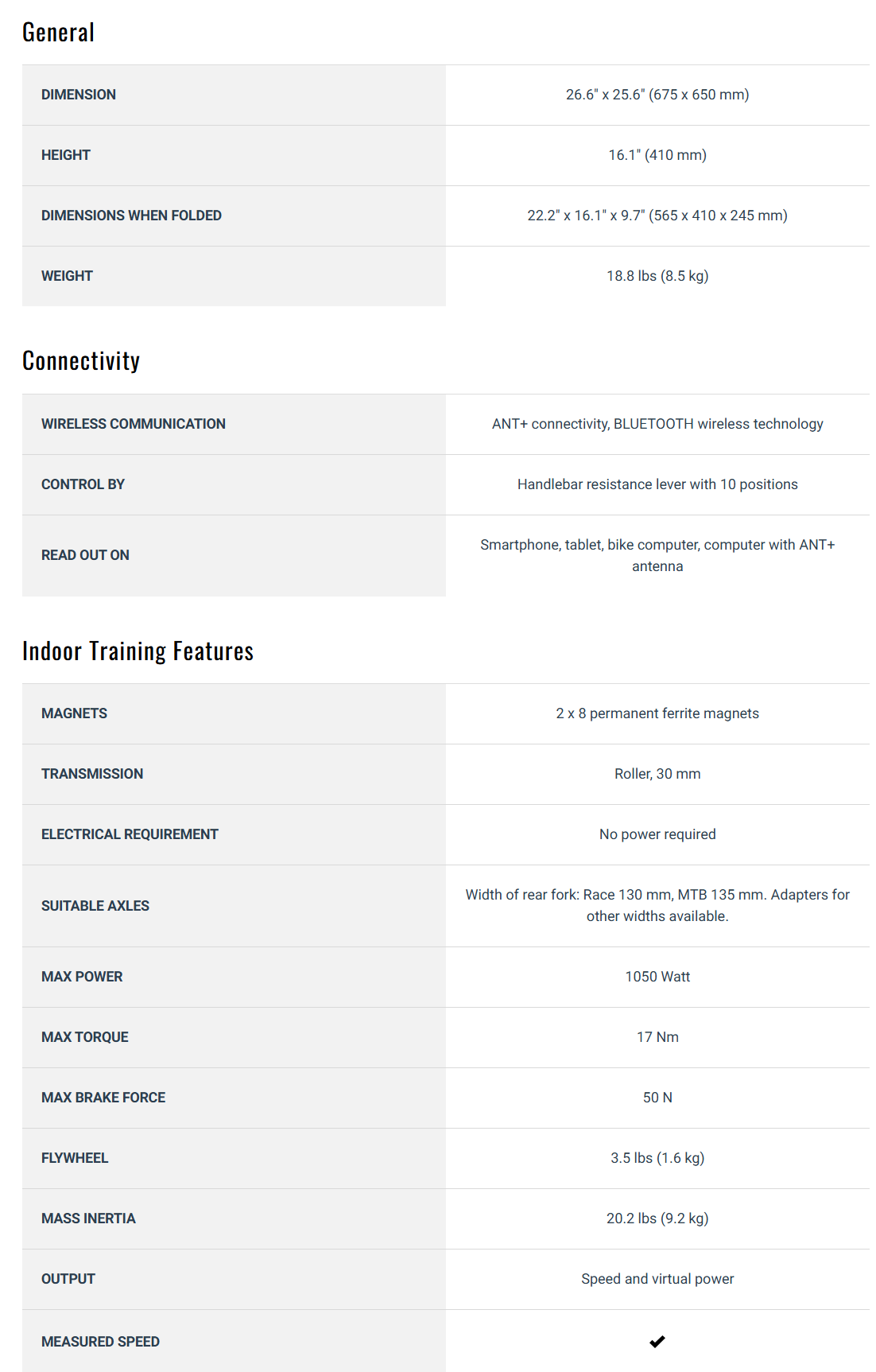Select the MAX TORQUE label

pos(85,1037)
